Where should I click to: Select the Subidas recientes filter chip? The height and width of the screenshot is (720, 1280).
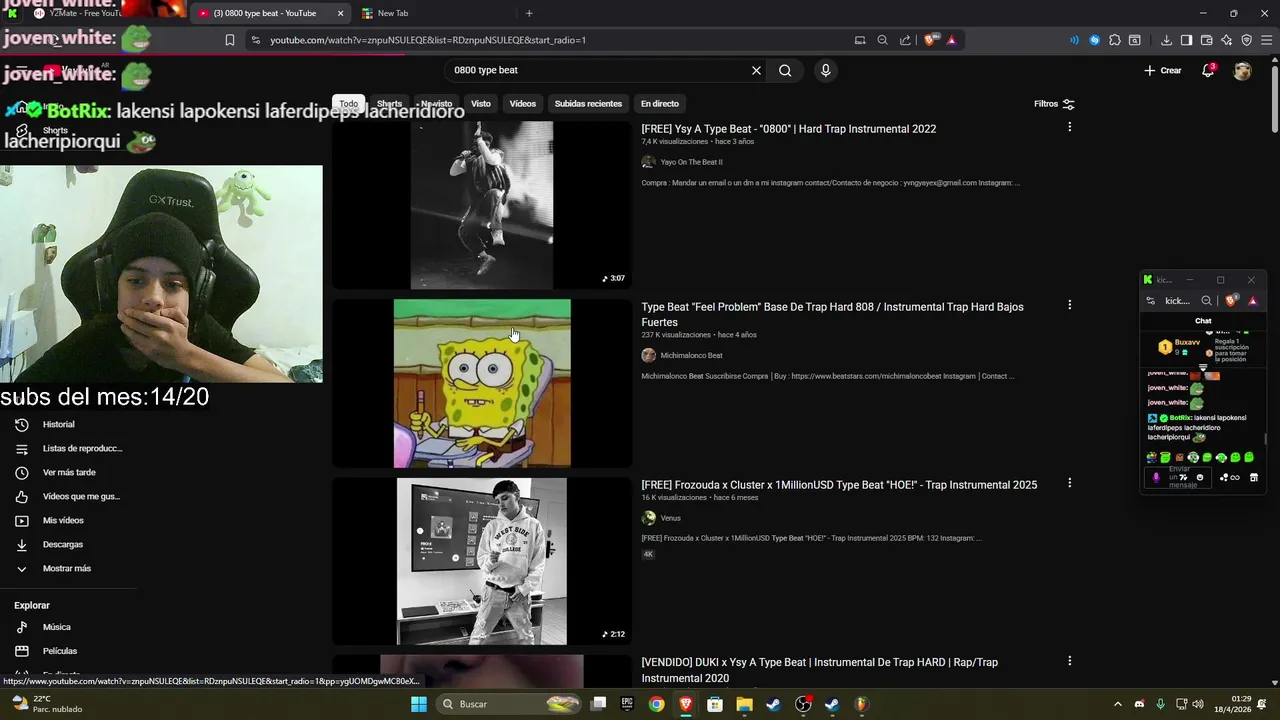(588, 104)
